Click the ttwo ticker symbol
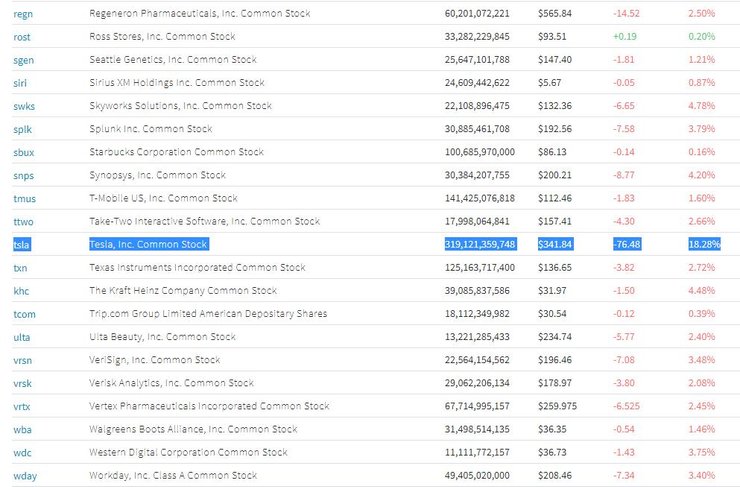The width and height of the screenshot is (740, 487). coord(23,221)
